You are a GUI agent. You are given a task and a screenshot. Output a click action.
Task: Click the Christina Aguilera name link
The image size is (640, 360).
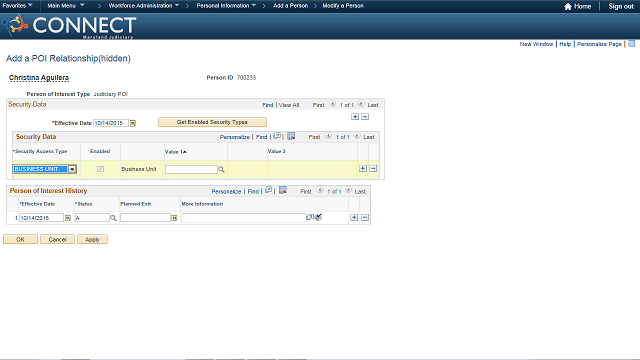39,78
